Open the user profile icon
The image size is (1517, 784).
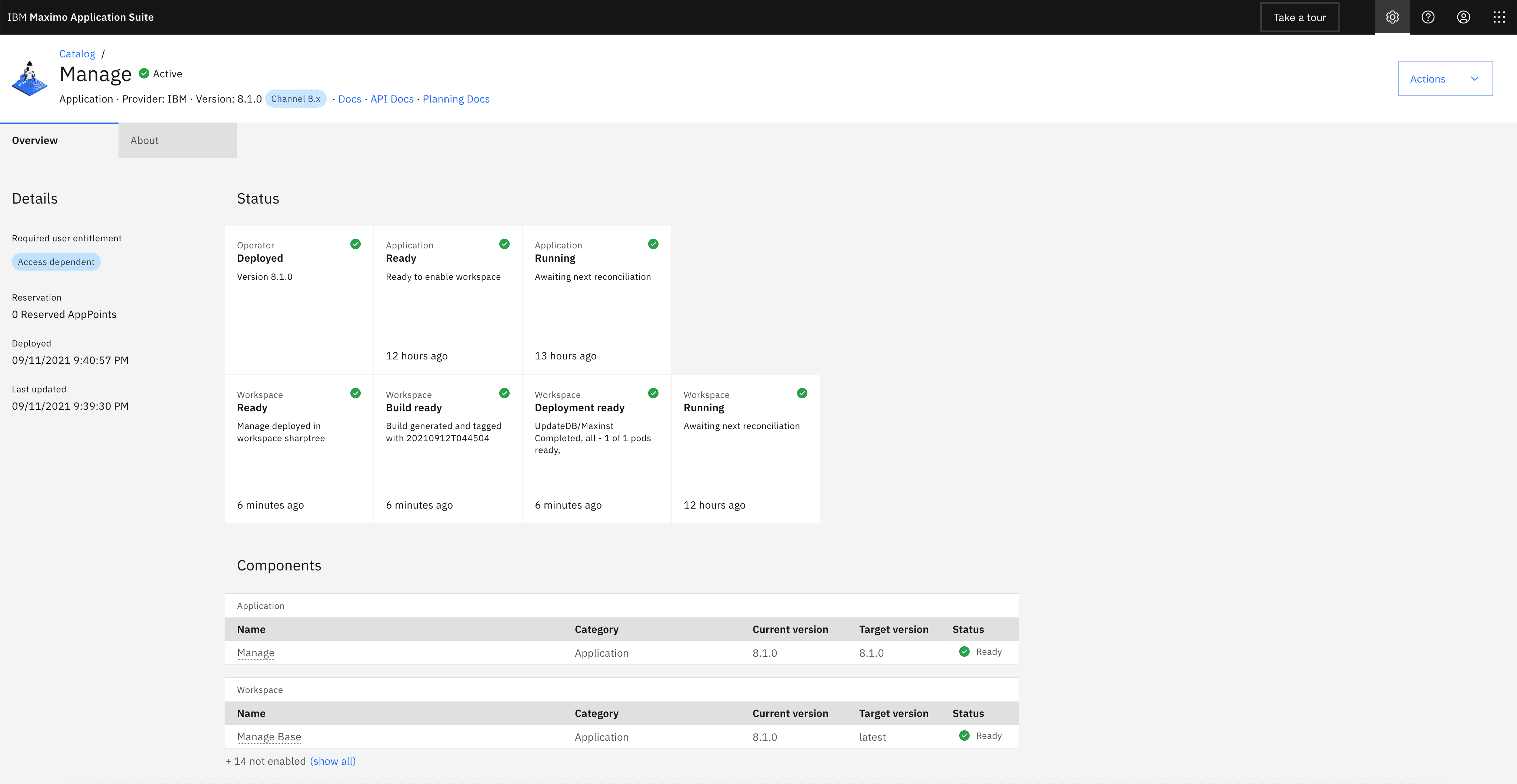[x=1463, y=17]
